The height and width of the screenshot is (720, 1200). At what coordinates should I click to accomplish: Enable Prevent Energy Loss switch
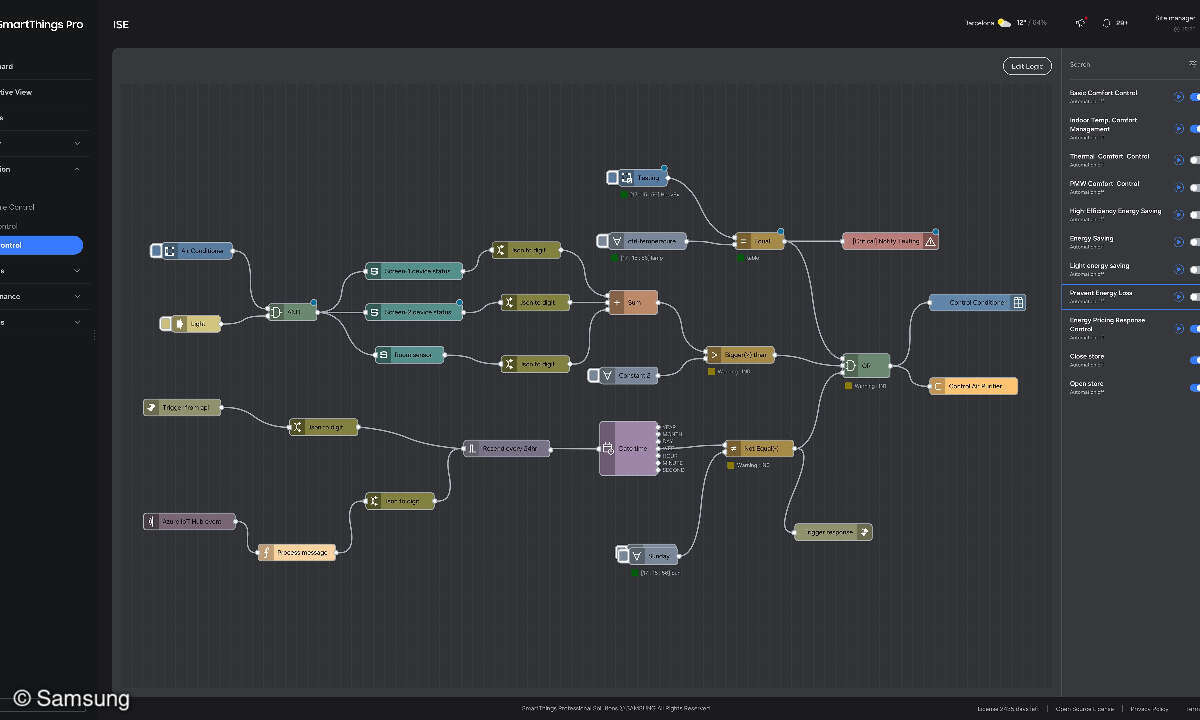pos(1194,297)
